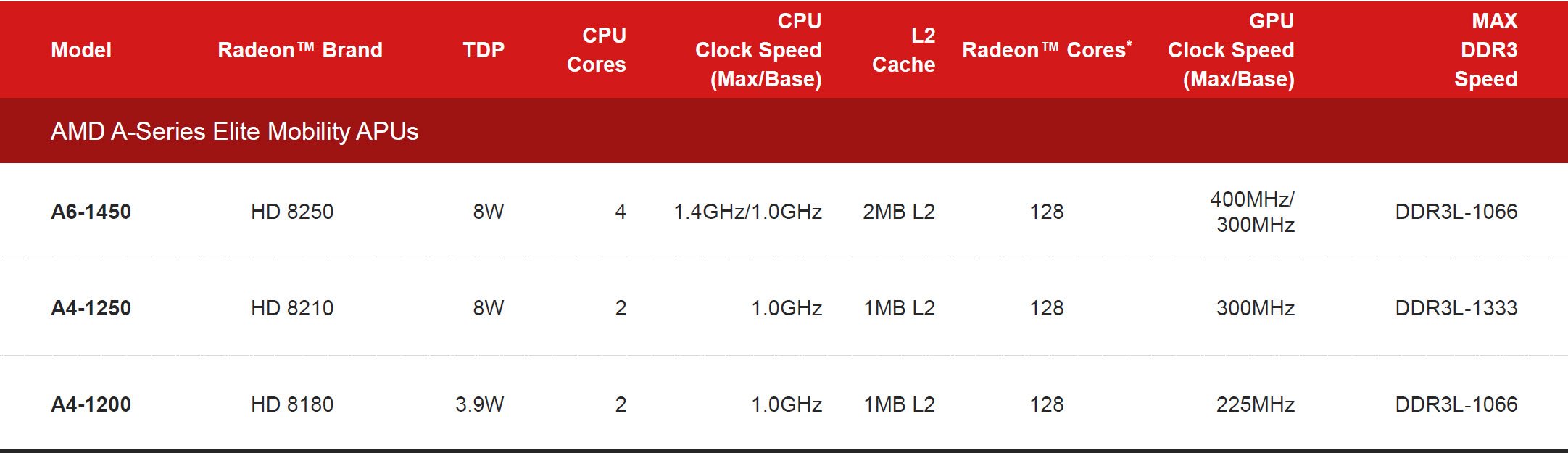Click the CPU Cores column header
This screenshot has width=1568, height=453.
[x=596, y=50]
